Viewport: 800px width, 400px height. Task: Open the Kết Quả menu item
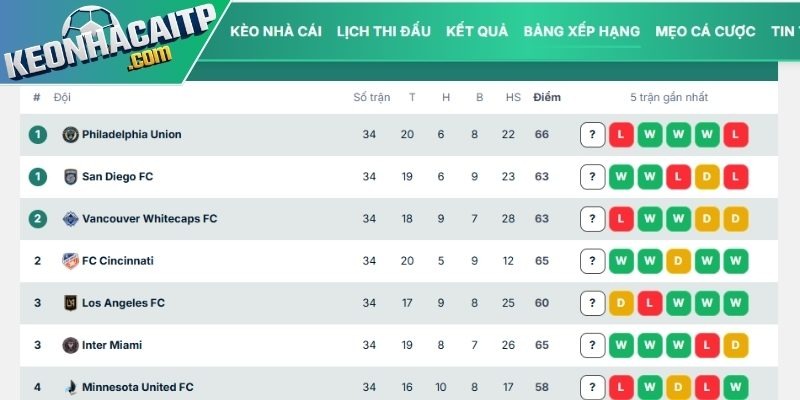pos(477,31)
